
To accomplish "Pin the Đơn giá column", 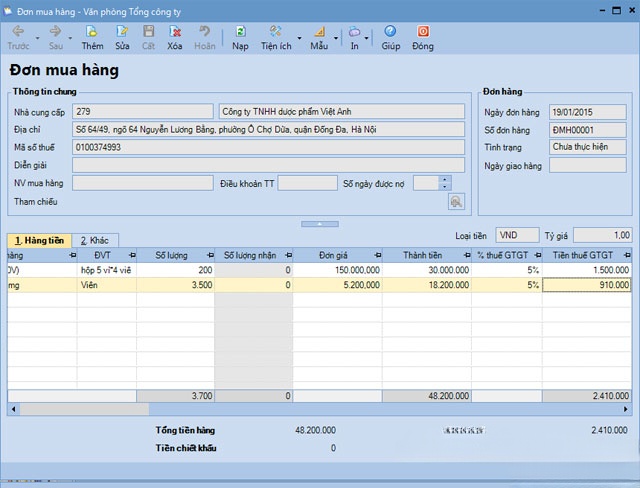I will point(378,255).
